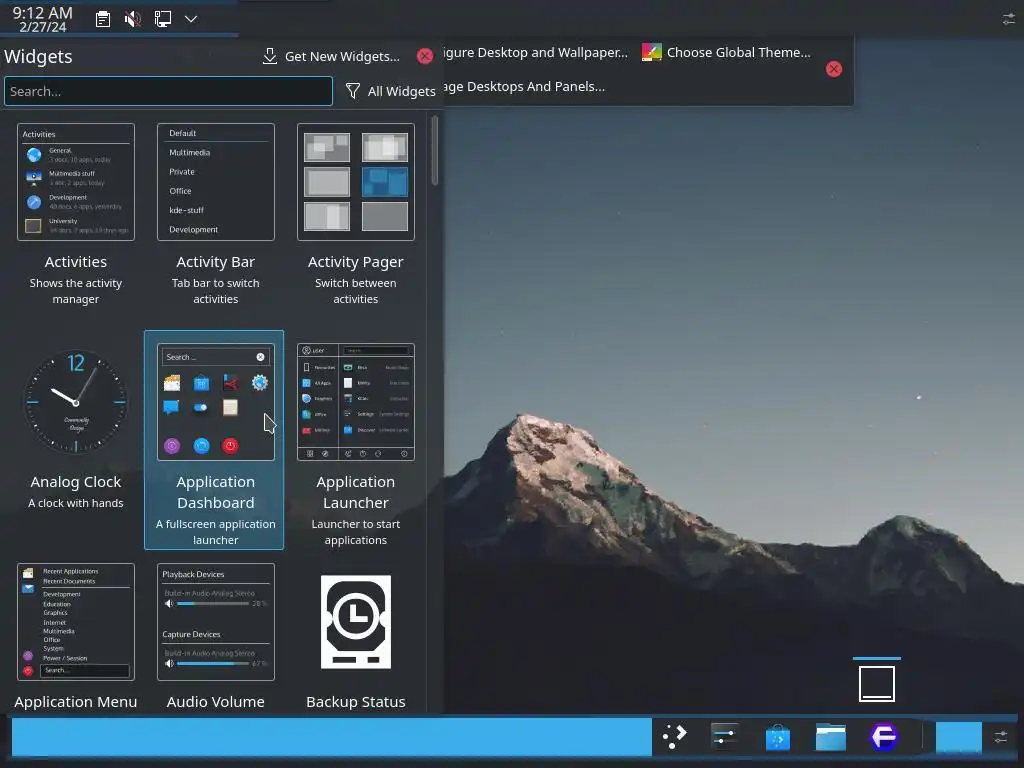Open the display configuration tray icon

tap(163, 19)
